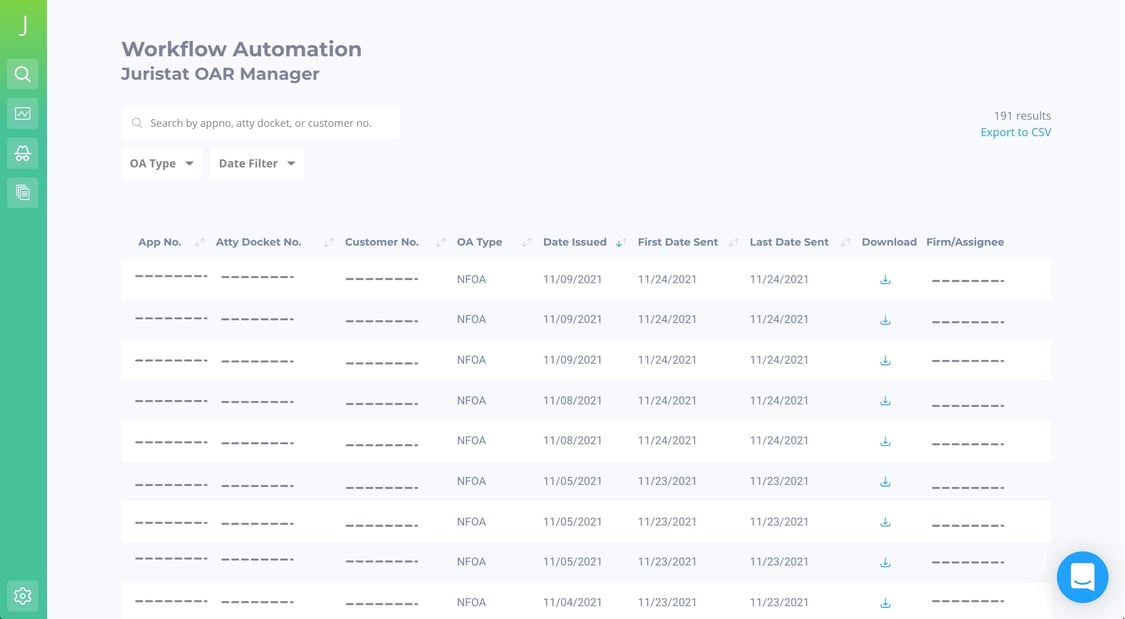1125x619 pixels.
Task: Toggle sorting on the Date Issued column
Action: 621,241
